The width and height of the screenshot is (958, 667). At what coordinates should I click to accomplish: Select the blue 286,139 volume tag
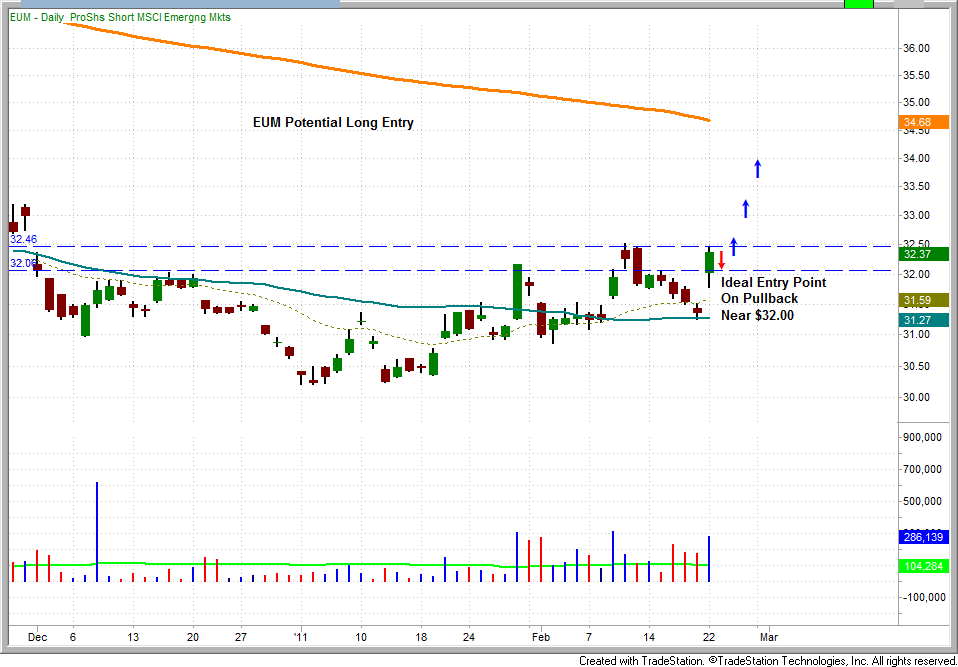[924, 538]
